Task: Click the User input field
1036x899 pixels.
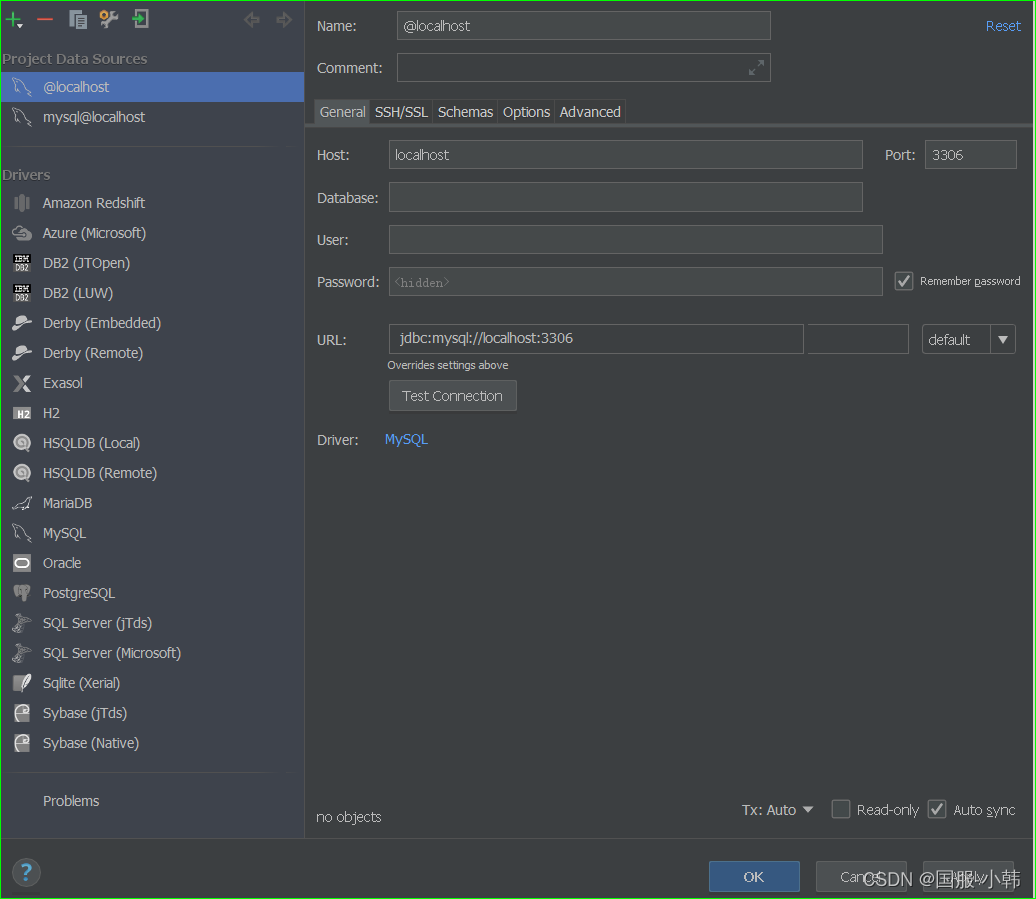Action: [x=636, y=239]
